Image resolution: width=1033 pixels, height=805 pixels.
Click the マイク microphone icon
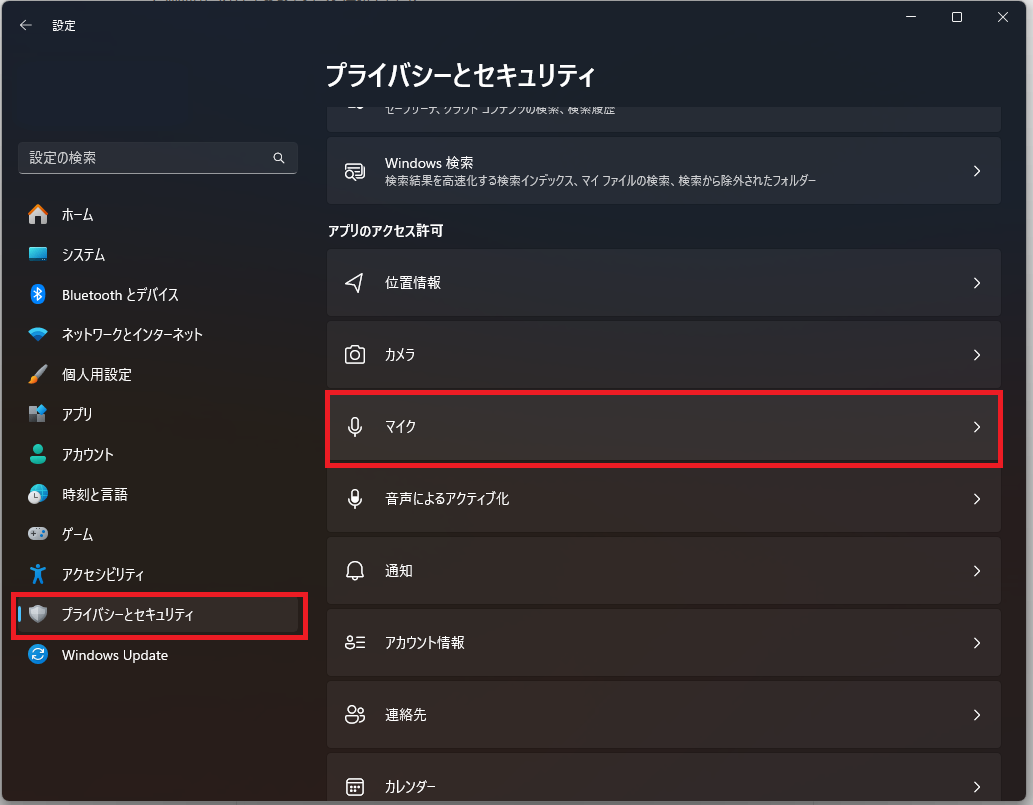click(x=354, y=427)
